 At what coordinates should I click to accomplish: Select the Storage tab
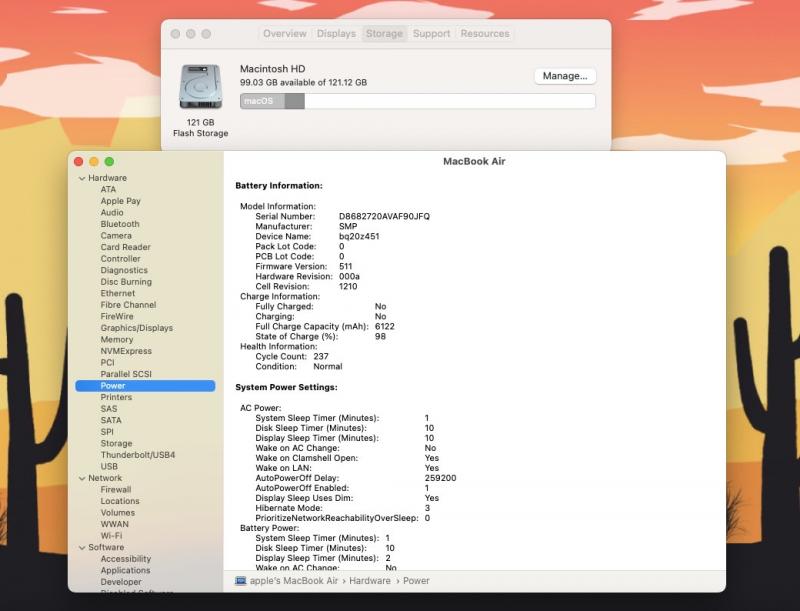[x=384, y=34]
